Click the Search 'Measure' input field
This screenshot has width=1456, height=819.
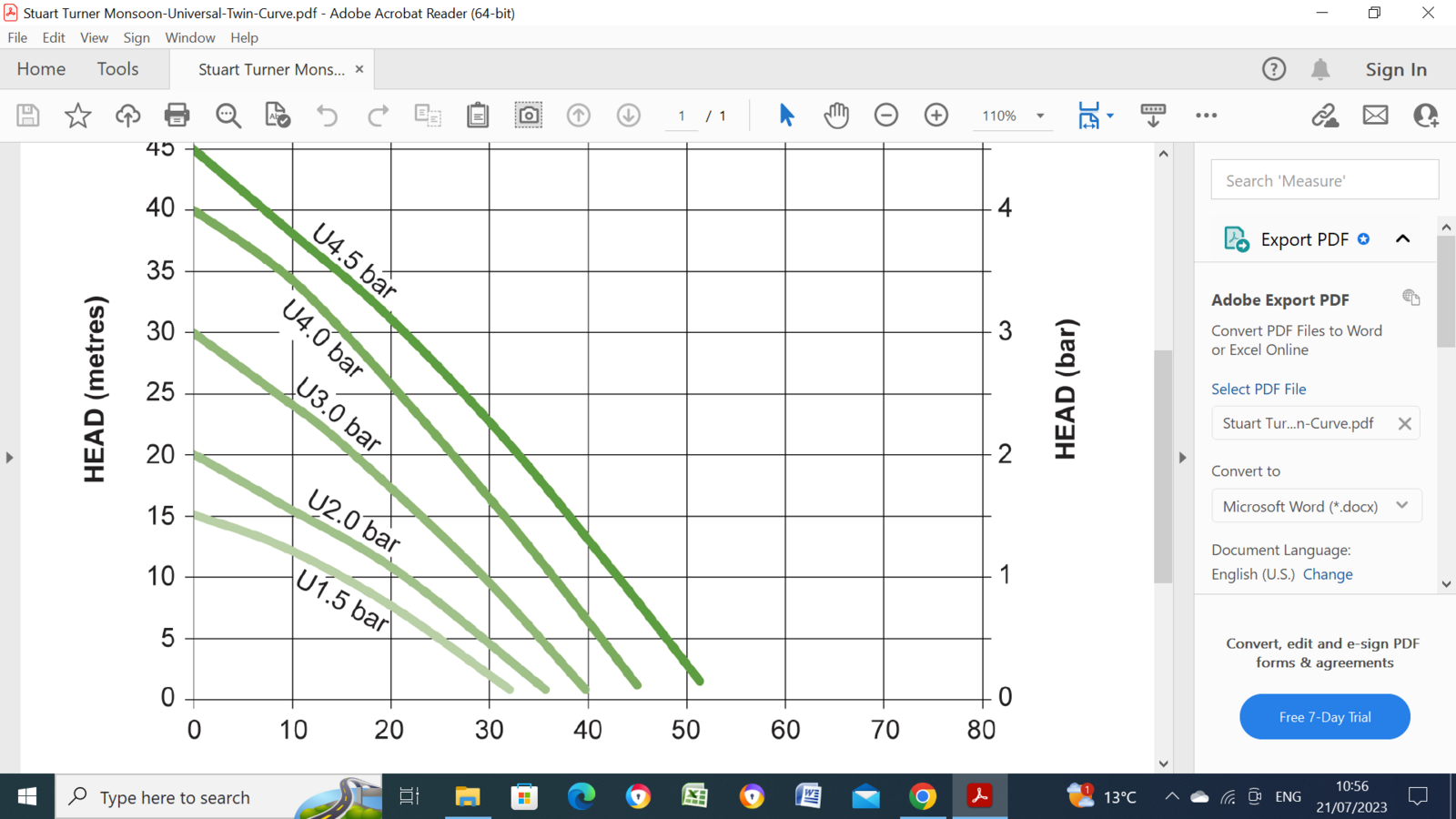1324,180
